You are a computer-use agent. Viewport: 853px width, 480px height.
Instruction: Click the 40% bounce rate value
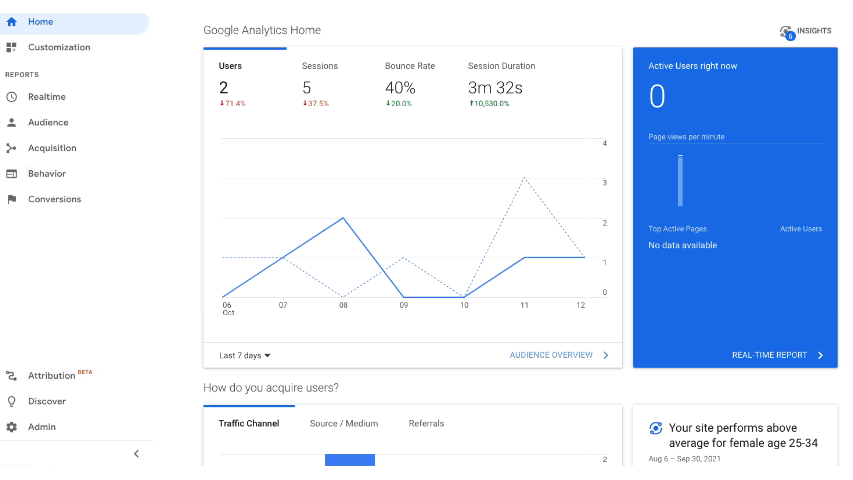400,88
